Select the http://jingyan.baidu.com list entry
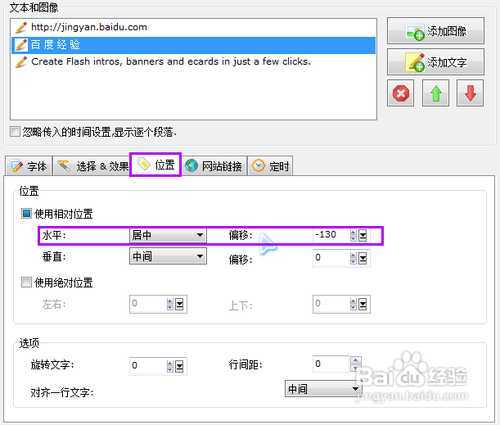The image size is (500, 425). coord(193,27)
